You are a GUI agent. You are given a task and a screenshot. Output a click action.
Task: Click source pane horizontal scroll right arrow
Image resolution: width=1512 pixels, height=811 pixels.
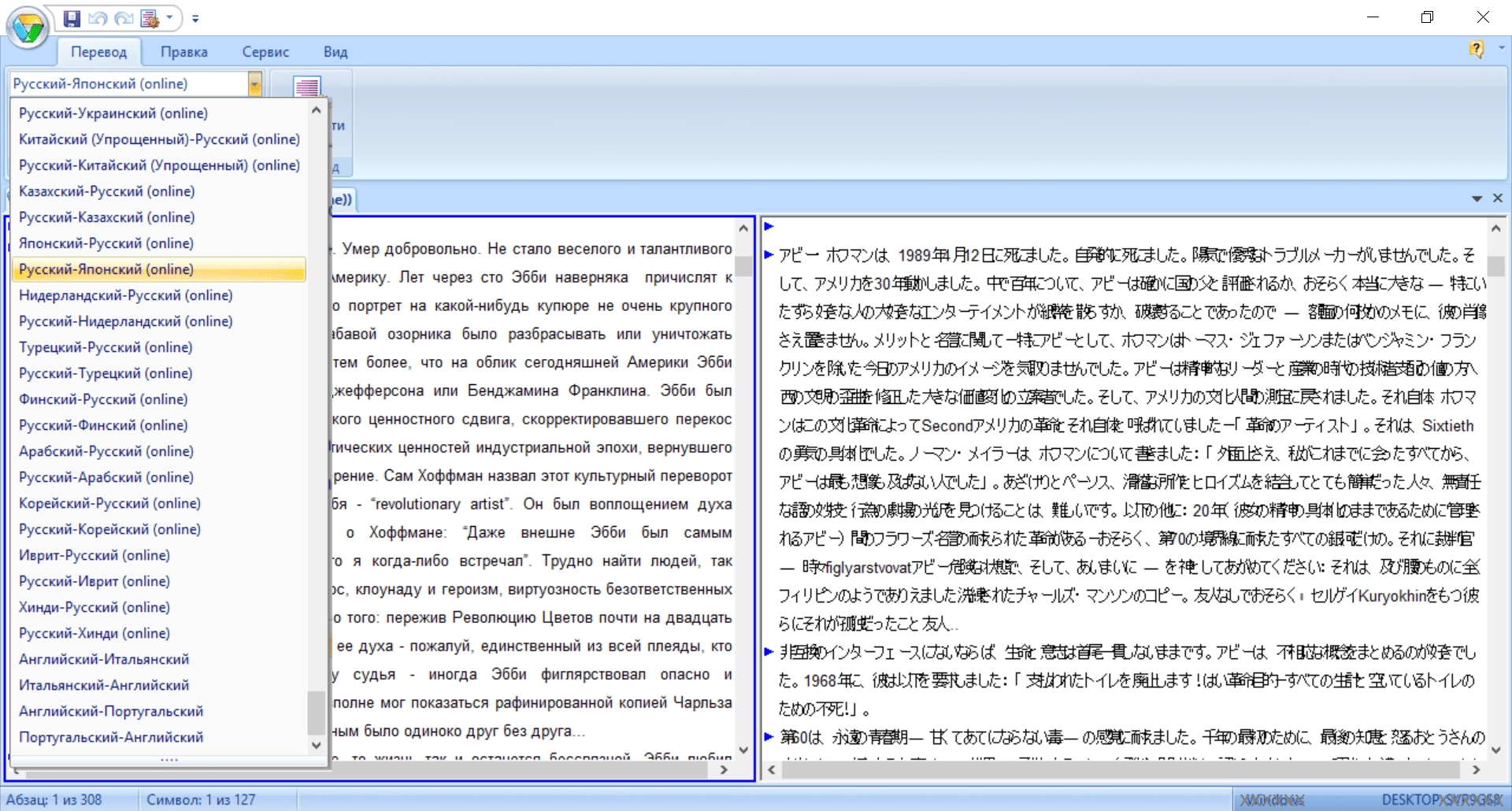pos(724,770)
